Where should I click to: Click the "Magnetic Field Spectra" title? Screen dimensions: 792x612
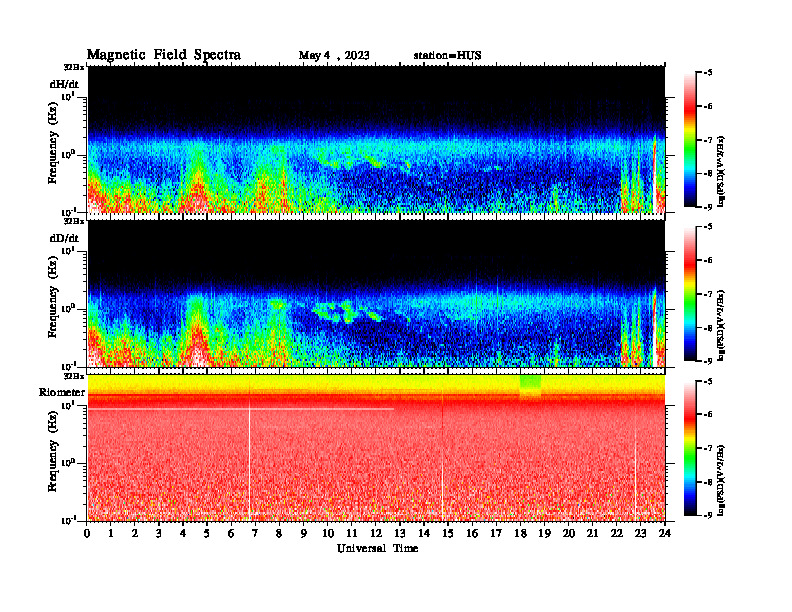(x=164, y=55)
